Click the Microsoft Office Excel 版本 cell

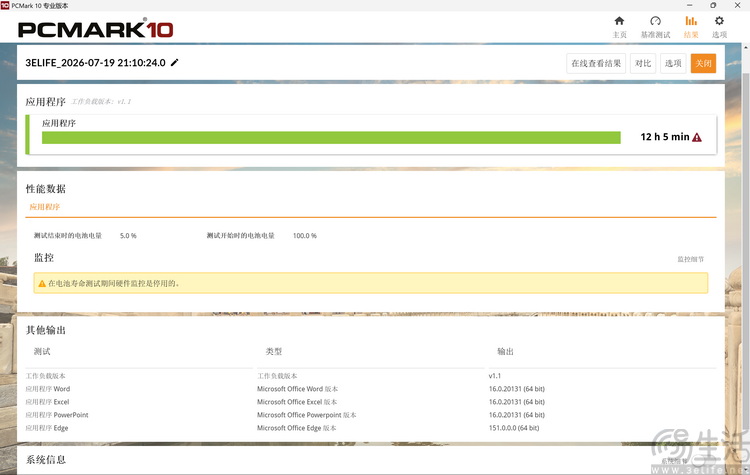[297, 402]
